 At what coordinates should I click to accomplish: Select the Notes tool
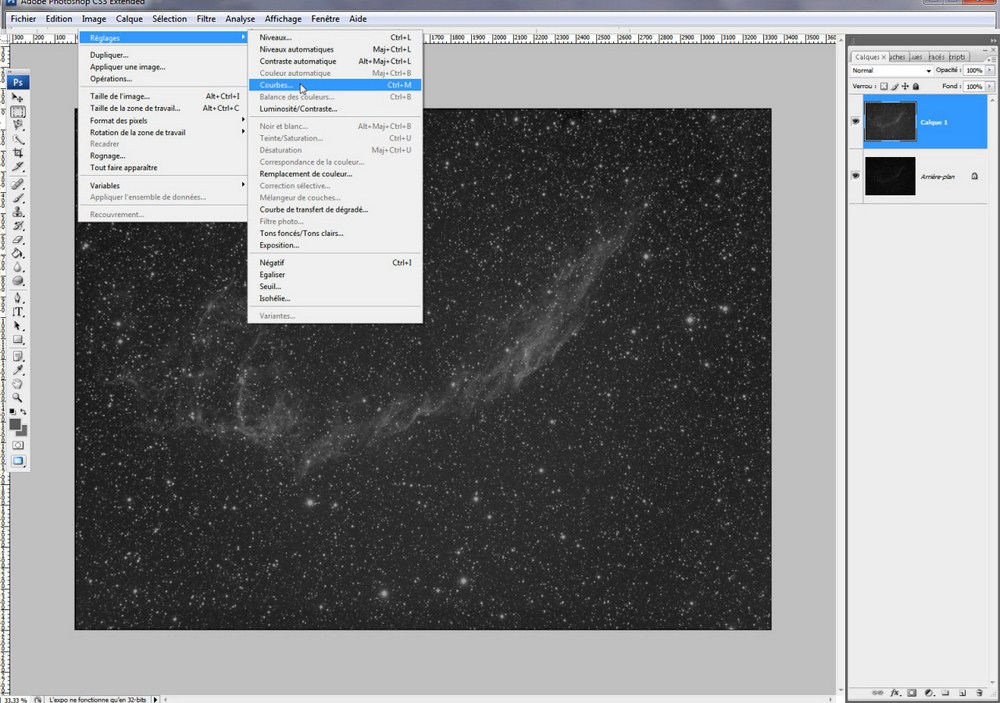(18, 357)
